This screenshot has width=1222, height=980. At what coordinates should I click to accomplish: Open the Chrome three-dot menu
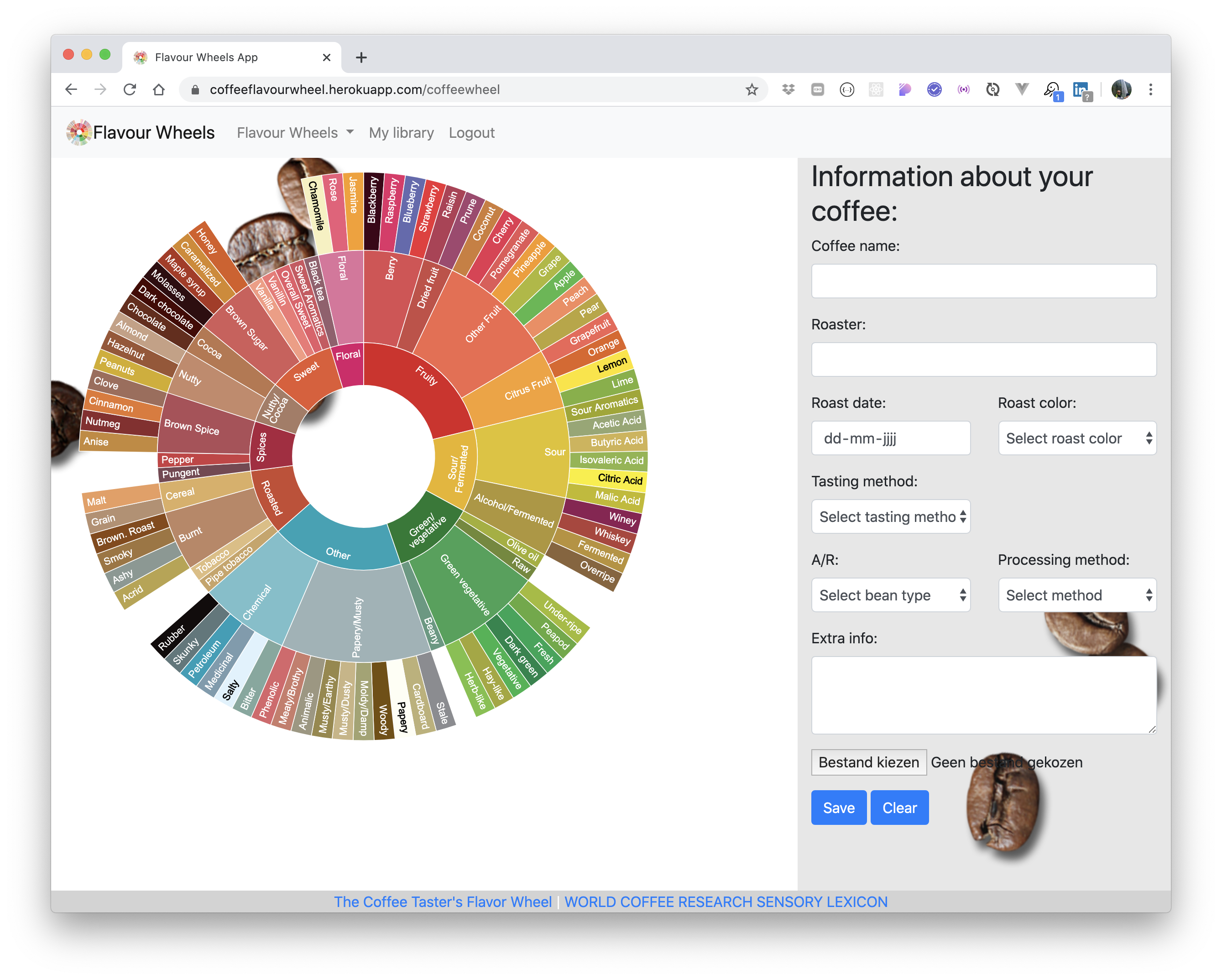1150,89
